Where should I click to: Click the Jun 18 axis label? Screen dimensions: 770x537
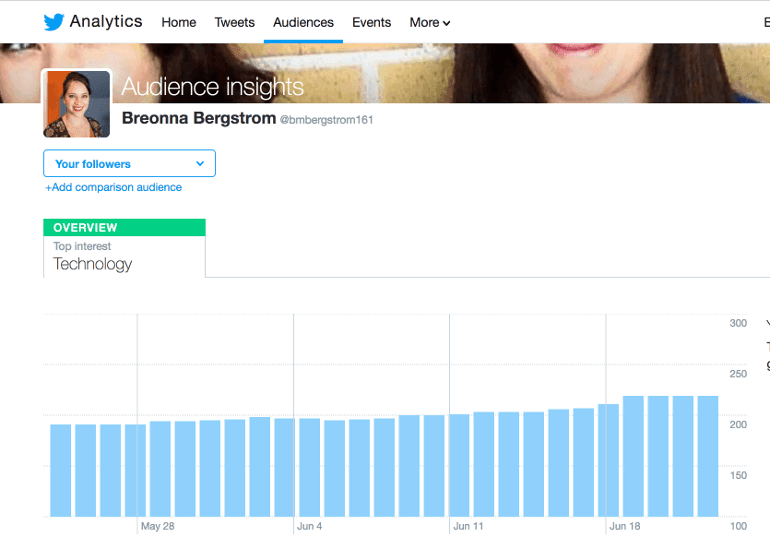click(625, 526)
